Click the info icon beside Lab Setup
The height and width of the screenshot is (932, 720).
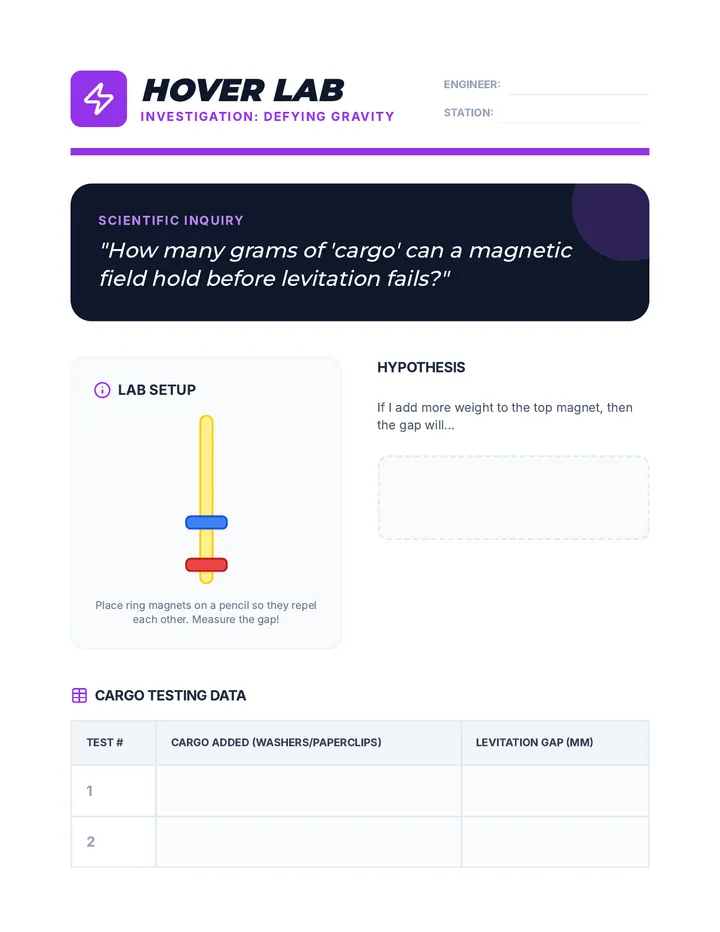[x=102, y=390]
